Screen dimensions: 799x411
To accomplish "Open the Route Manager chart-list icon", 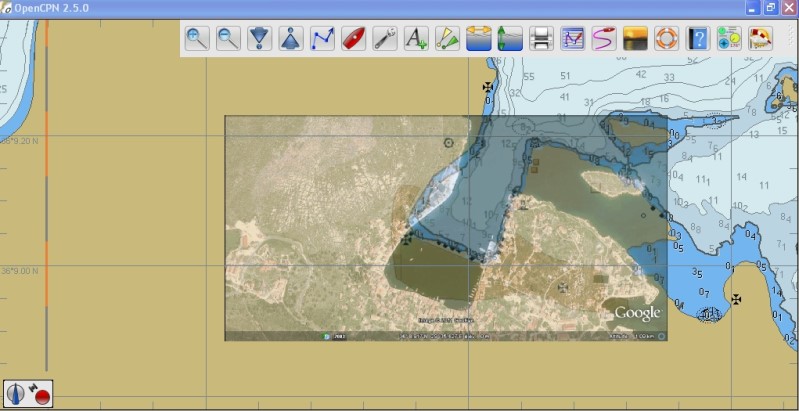I will [572, 39].
